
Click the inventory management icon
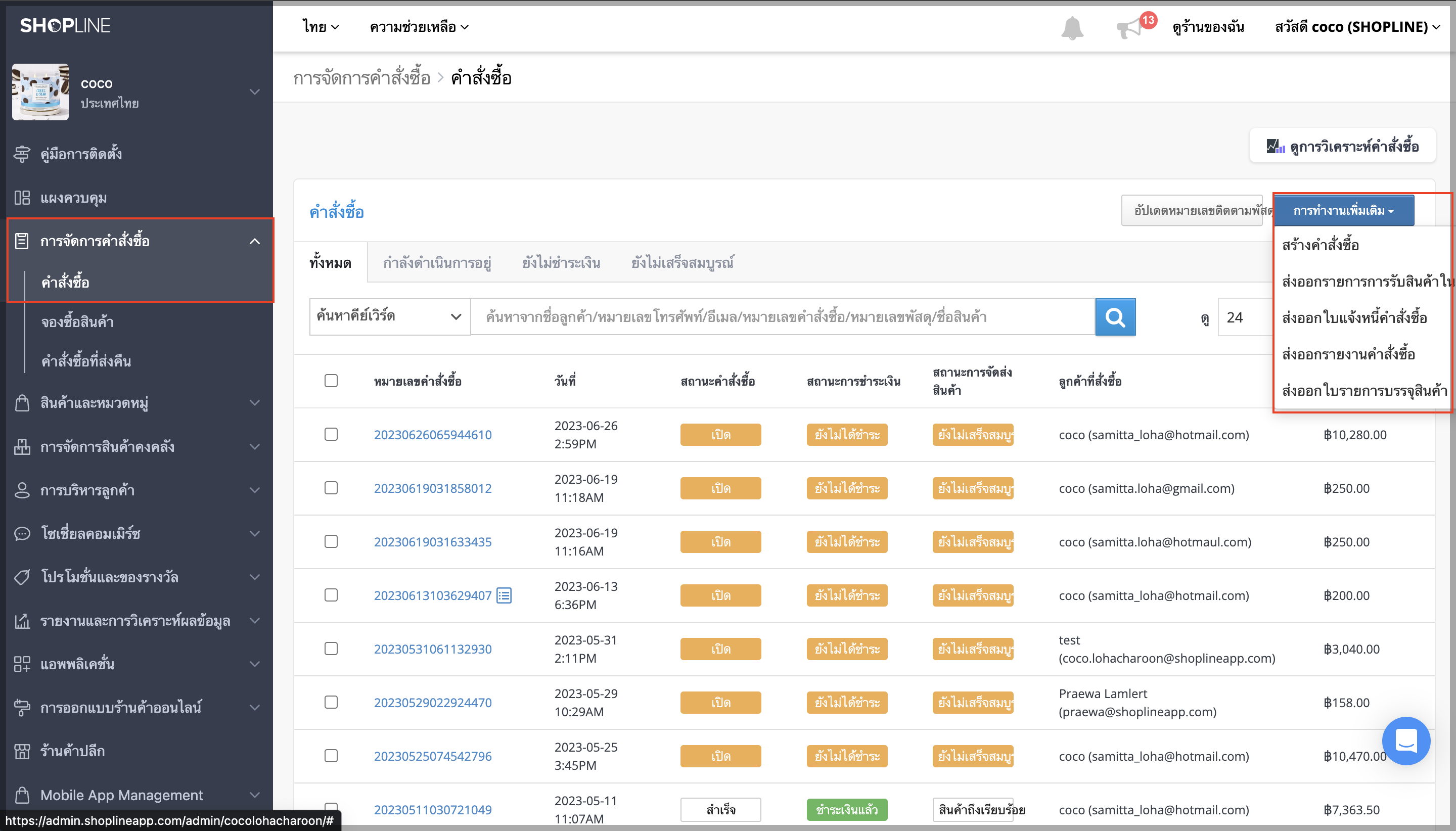[22, 446]
